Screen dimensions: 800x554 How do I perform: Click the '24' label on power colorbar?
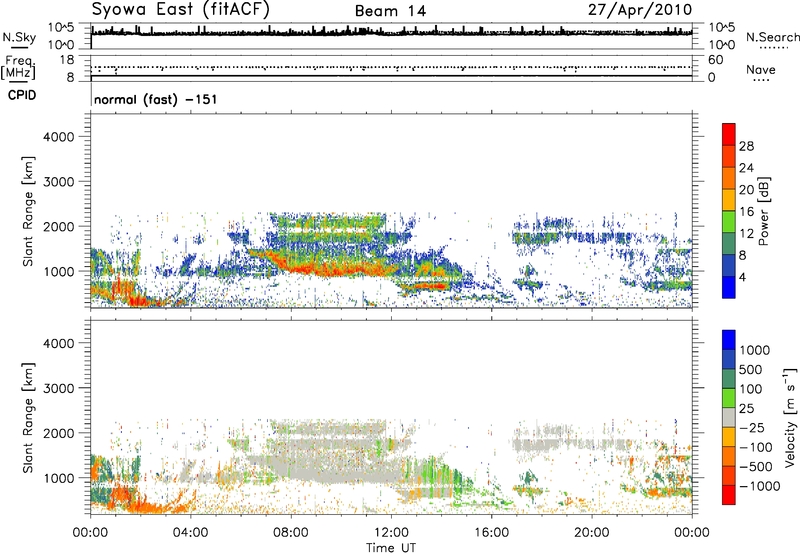(x=746, y=168)
